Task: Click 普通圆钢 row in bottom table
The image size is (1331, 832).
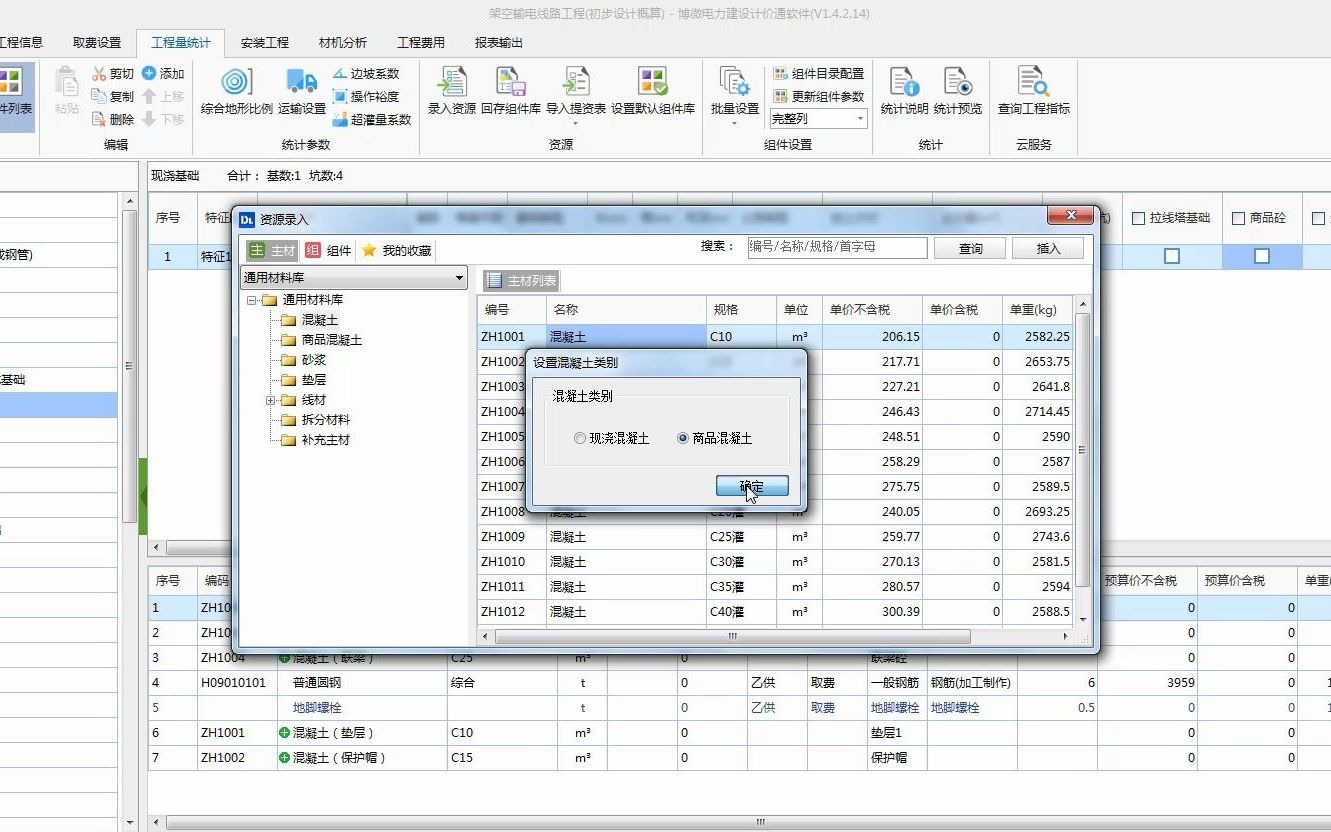Action: tap(739, 683)
